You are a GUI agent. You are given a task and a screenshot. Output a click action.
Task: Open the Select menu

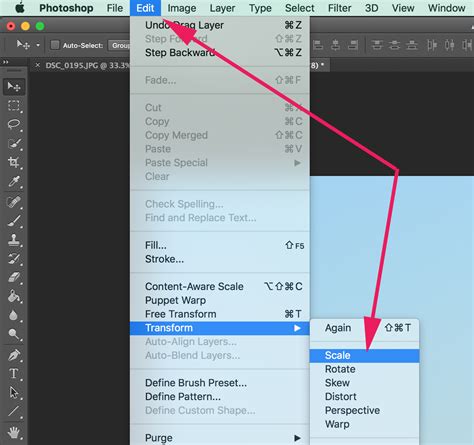[299, 8]
